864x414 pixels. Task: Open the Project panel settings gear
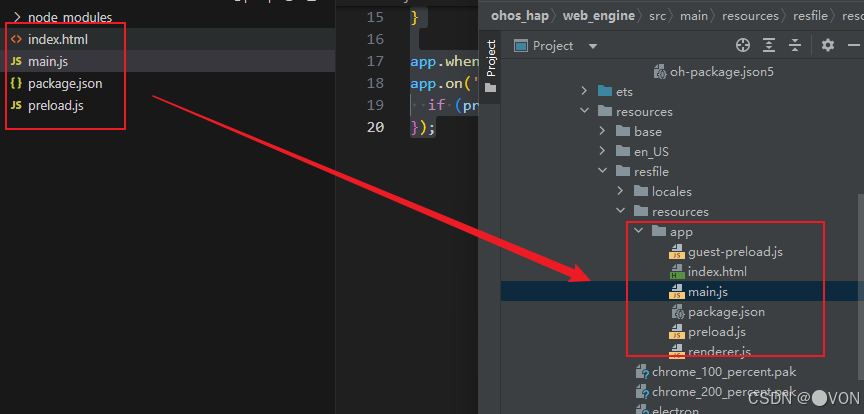[828, 46]
